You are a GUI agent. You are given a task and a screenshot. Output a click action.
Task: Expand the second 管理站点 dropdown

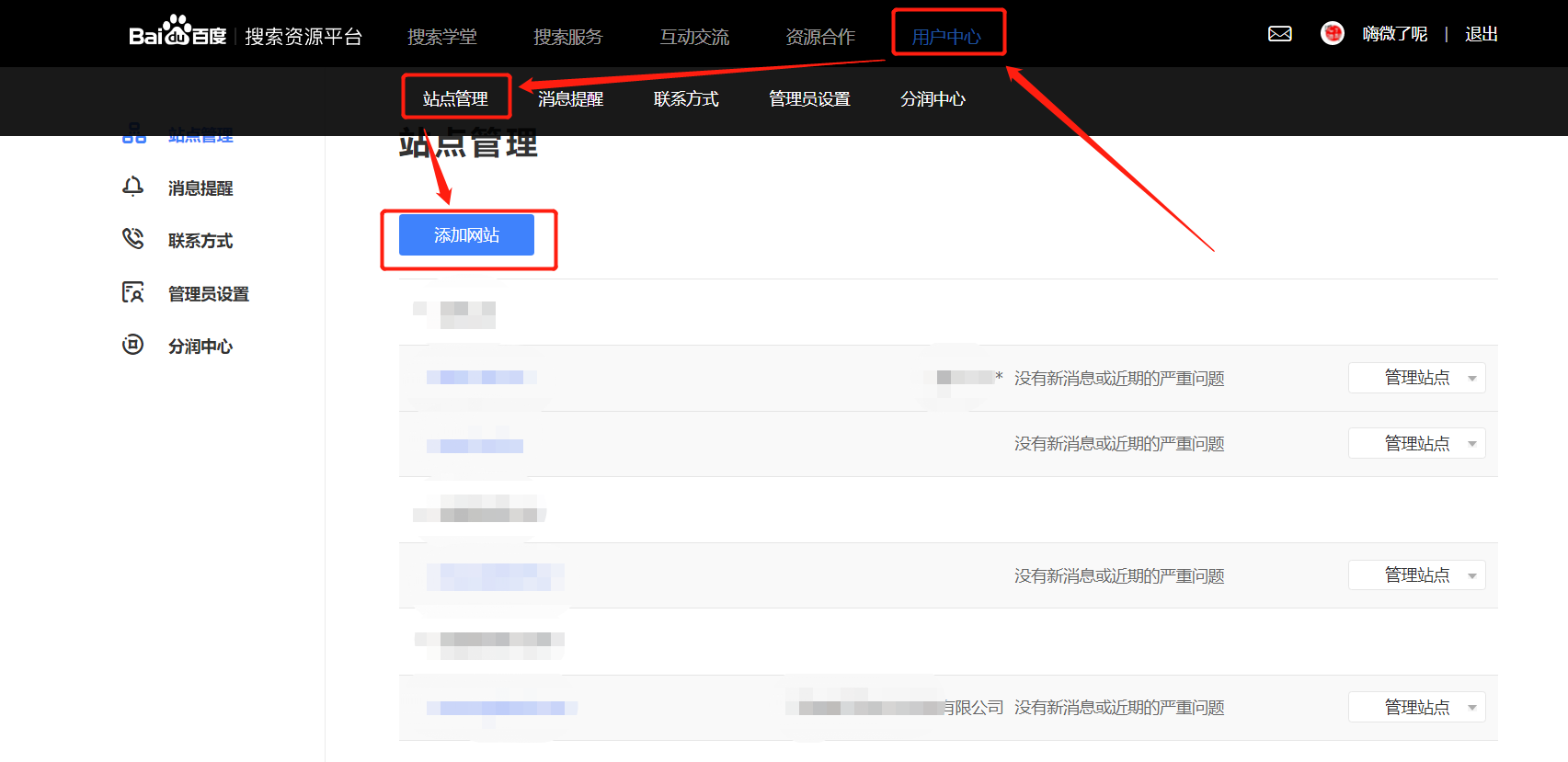click(1416, 444)
